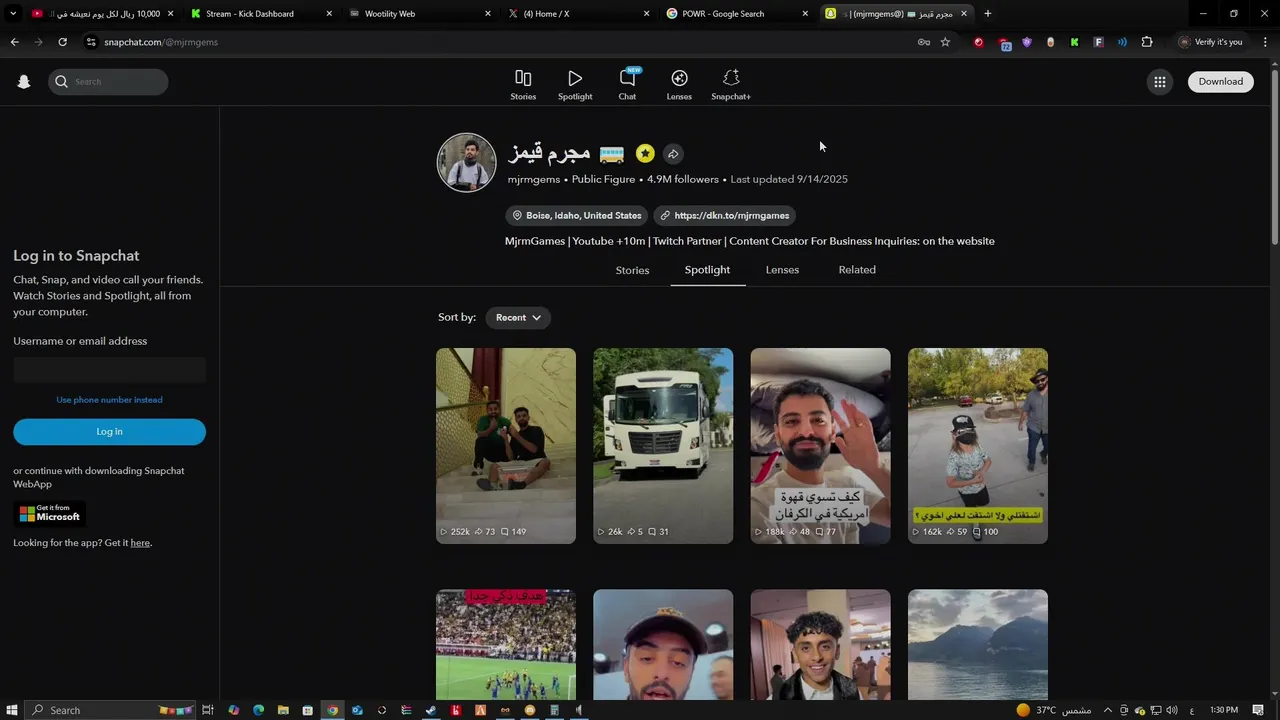Click the Username or email address field

point(109,370)
